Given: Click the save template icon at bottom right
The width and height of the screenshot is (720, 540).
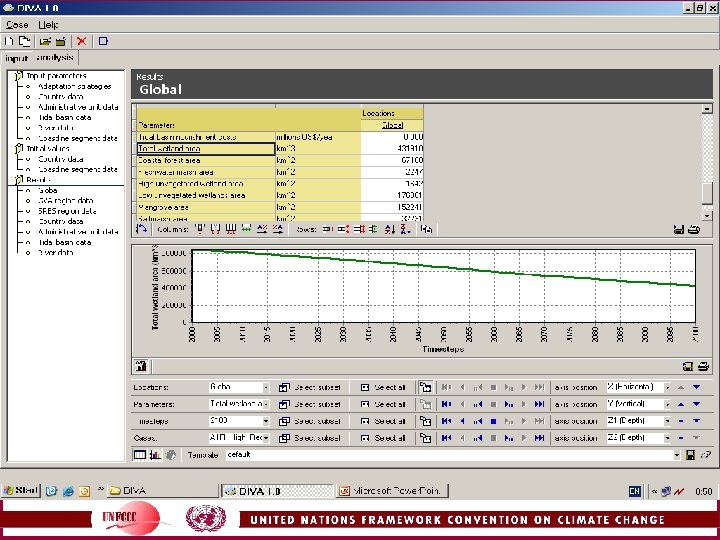Looking at the screenshot, I should pos(689,454).
